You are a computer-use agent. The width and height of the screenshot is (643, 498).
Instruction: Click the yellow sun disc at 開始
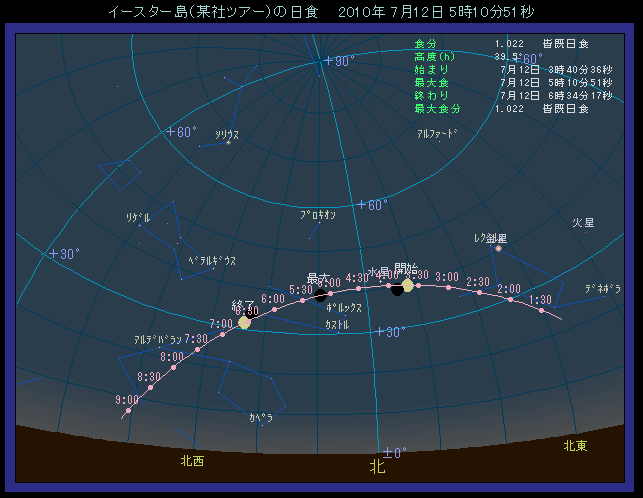pyautogui.click(x=408, y=285)
